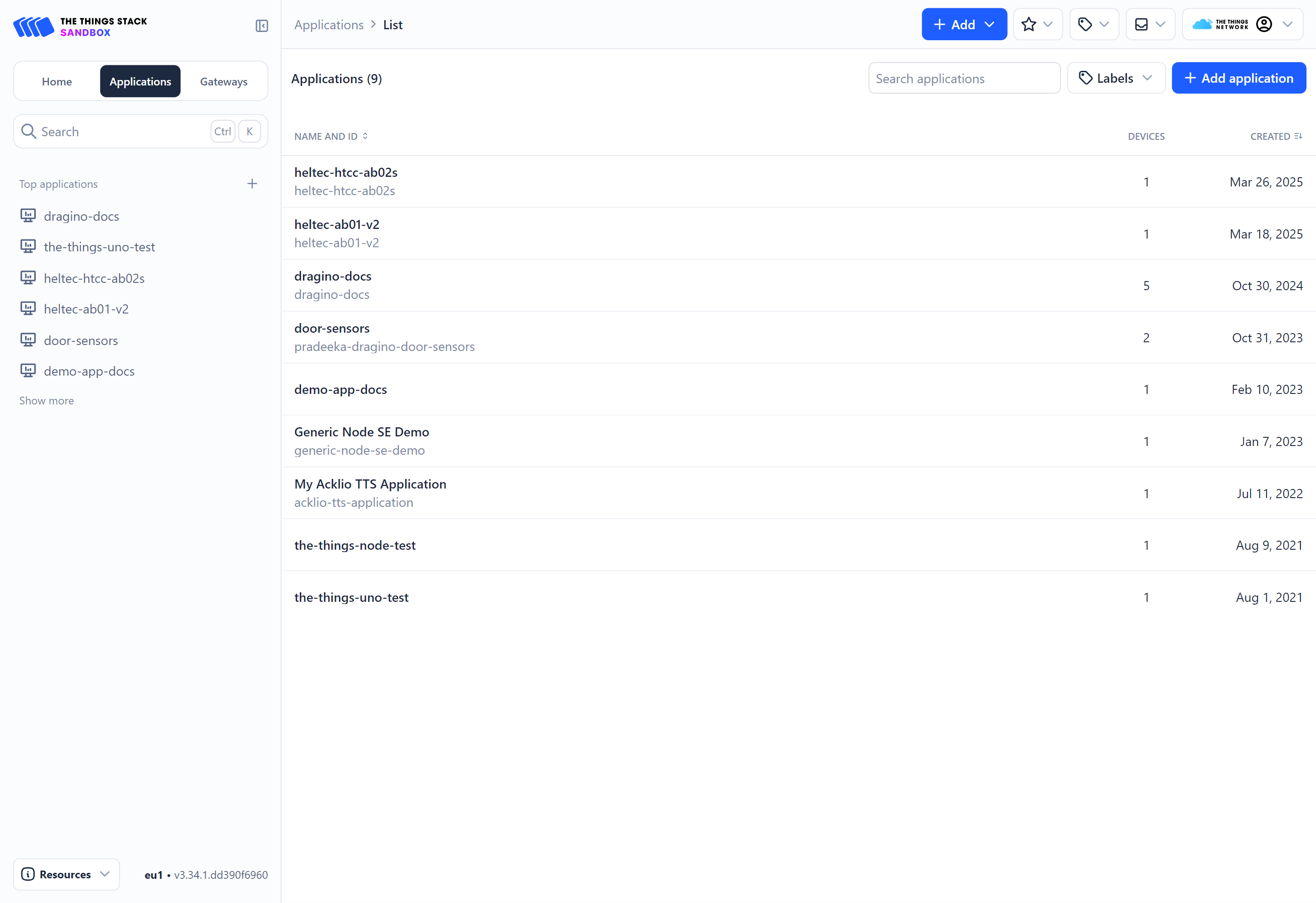1316x903 pixels.
Task: Click the Applications breadcrumb link
Action: click(x=329, y=25)
